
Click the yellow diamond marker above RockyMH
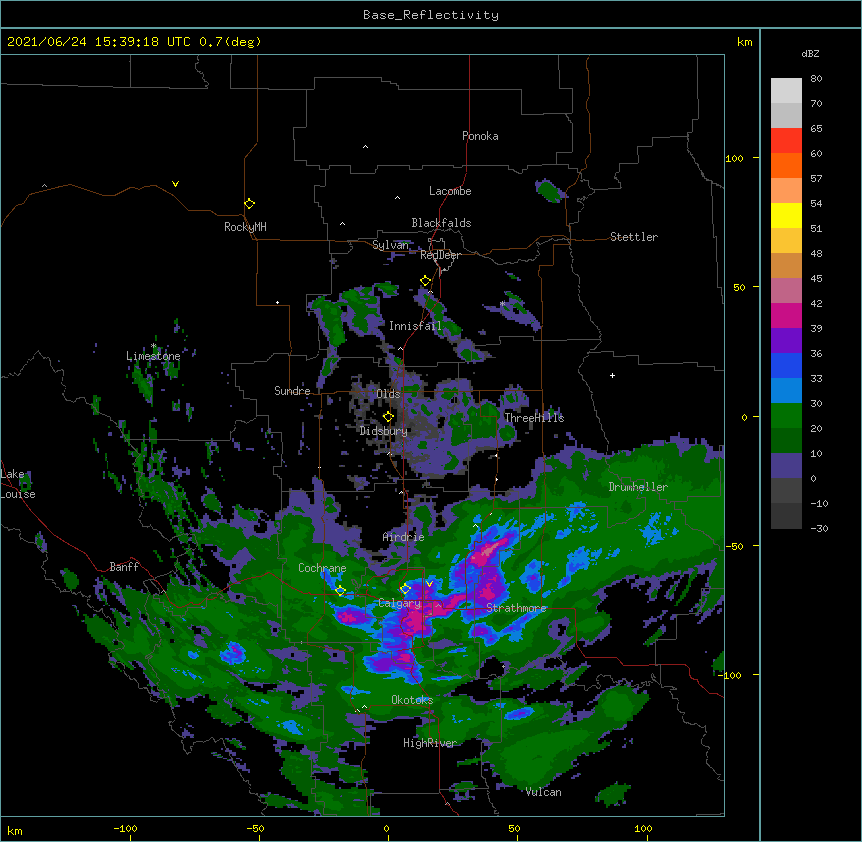point(249,203)
